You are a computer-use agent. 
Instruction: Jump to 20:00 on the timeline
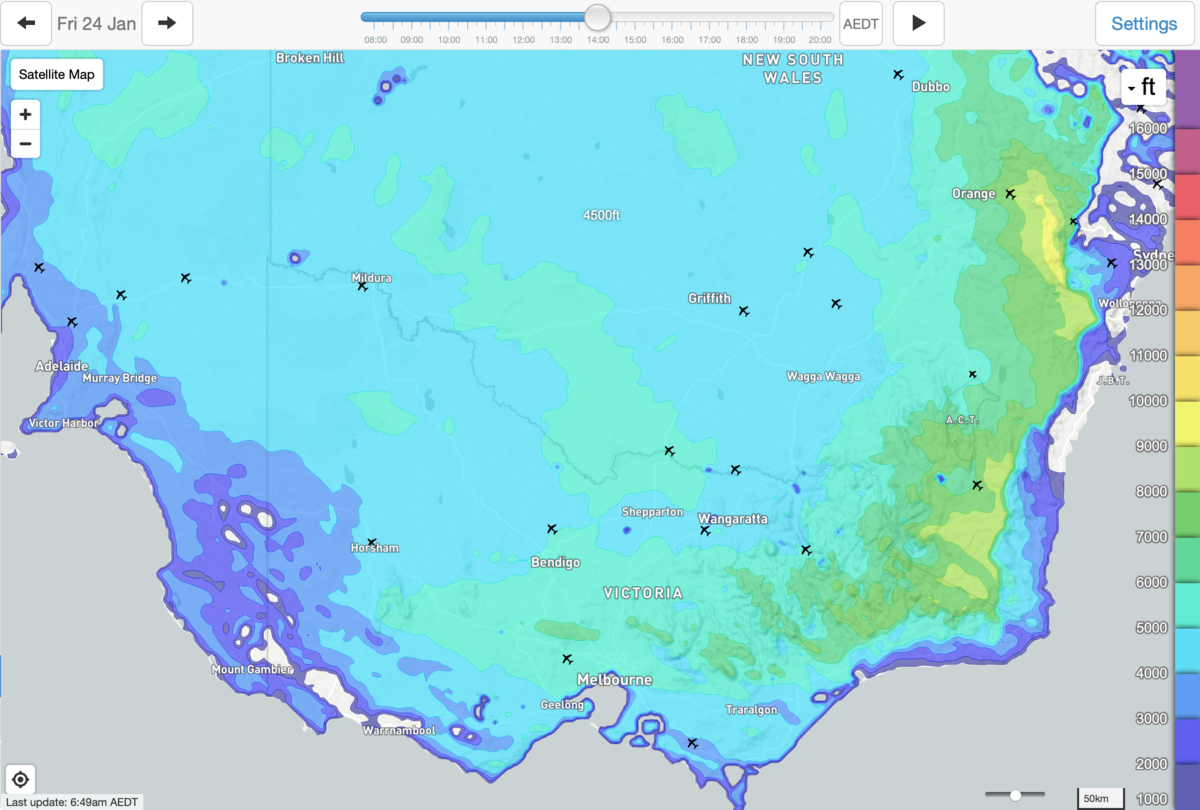tap(820, 40)
